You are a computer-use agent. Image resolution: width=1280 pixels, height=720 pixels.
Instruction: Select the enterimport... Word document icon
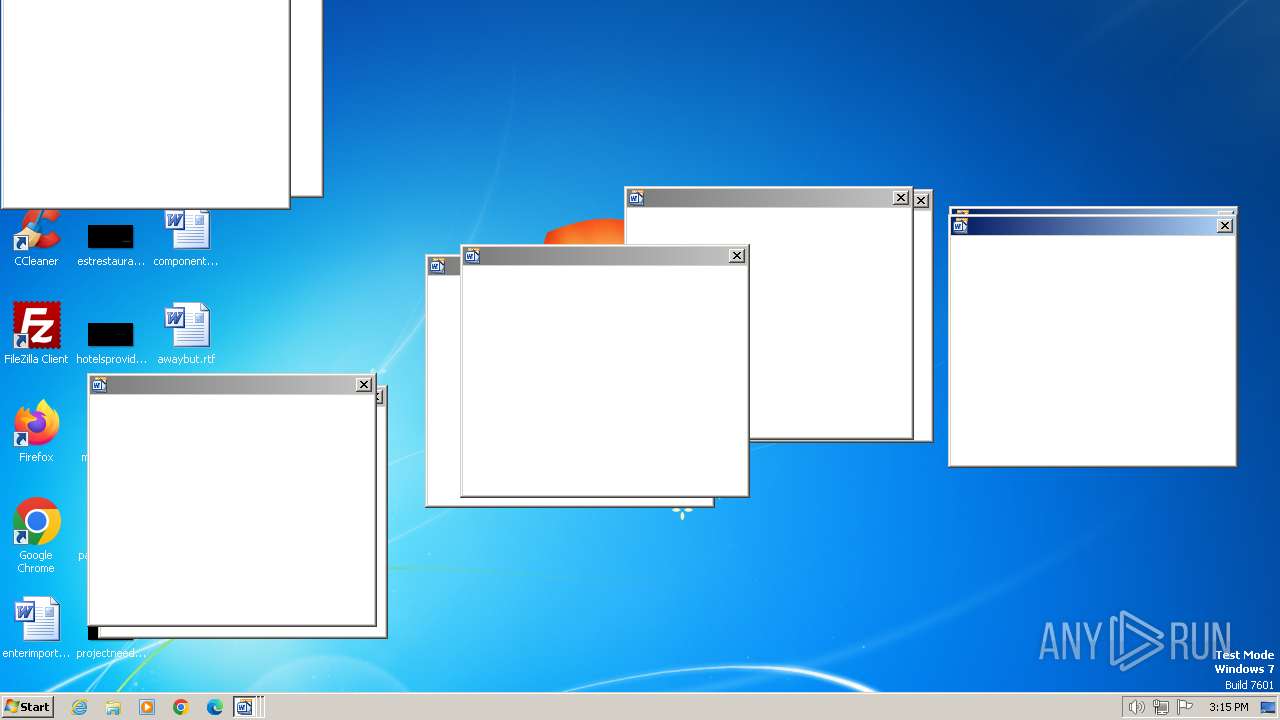tap(36, 628)
